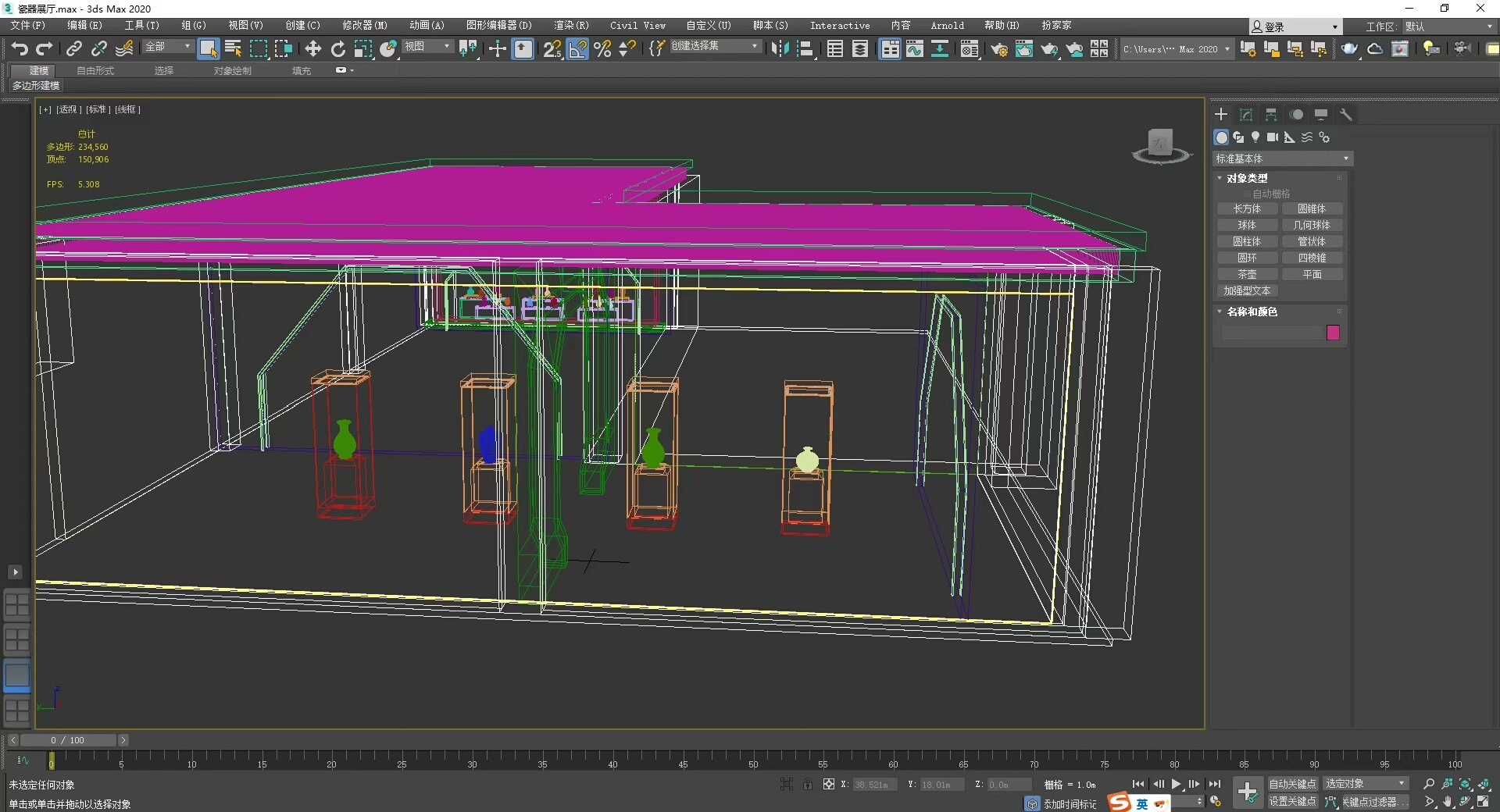The height and width of the screenshot is (812, 1500).
Task: Activate the Select and Rotate tool
Action: [x=337, y=49]
